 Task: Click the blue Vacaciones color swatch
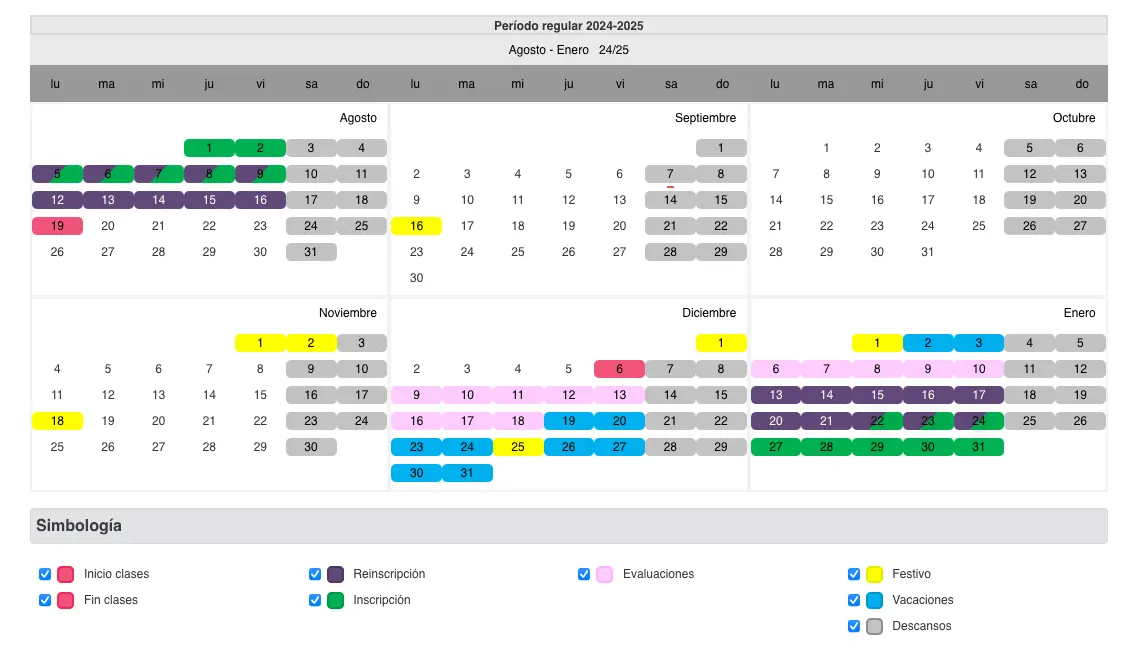coord(875,600)
